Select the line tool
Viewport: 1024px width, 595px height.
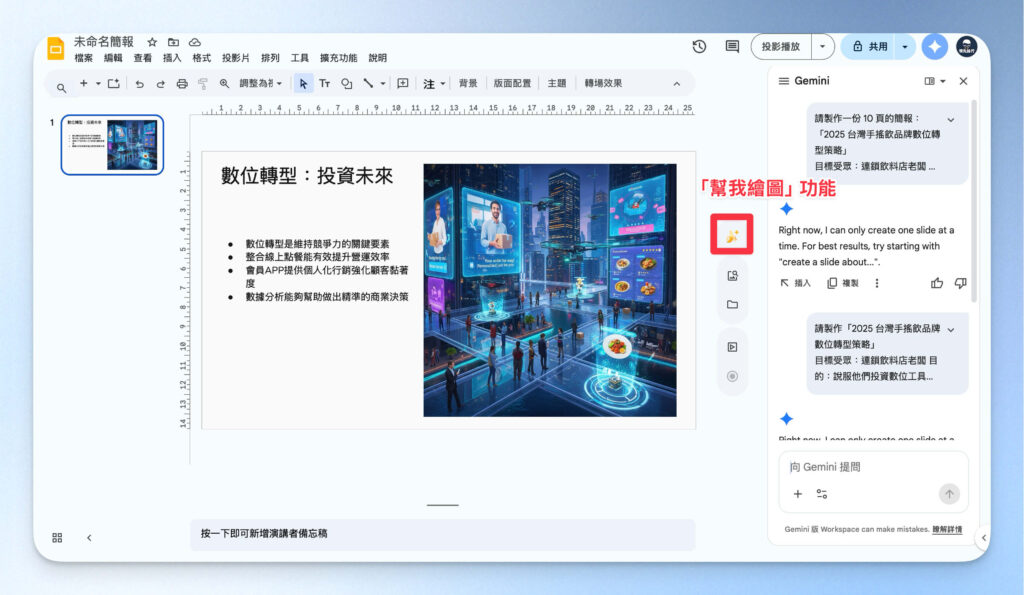click(368, 84)
